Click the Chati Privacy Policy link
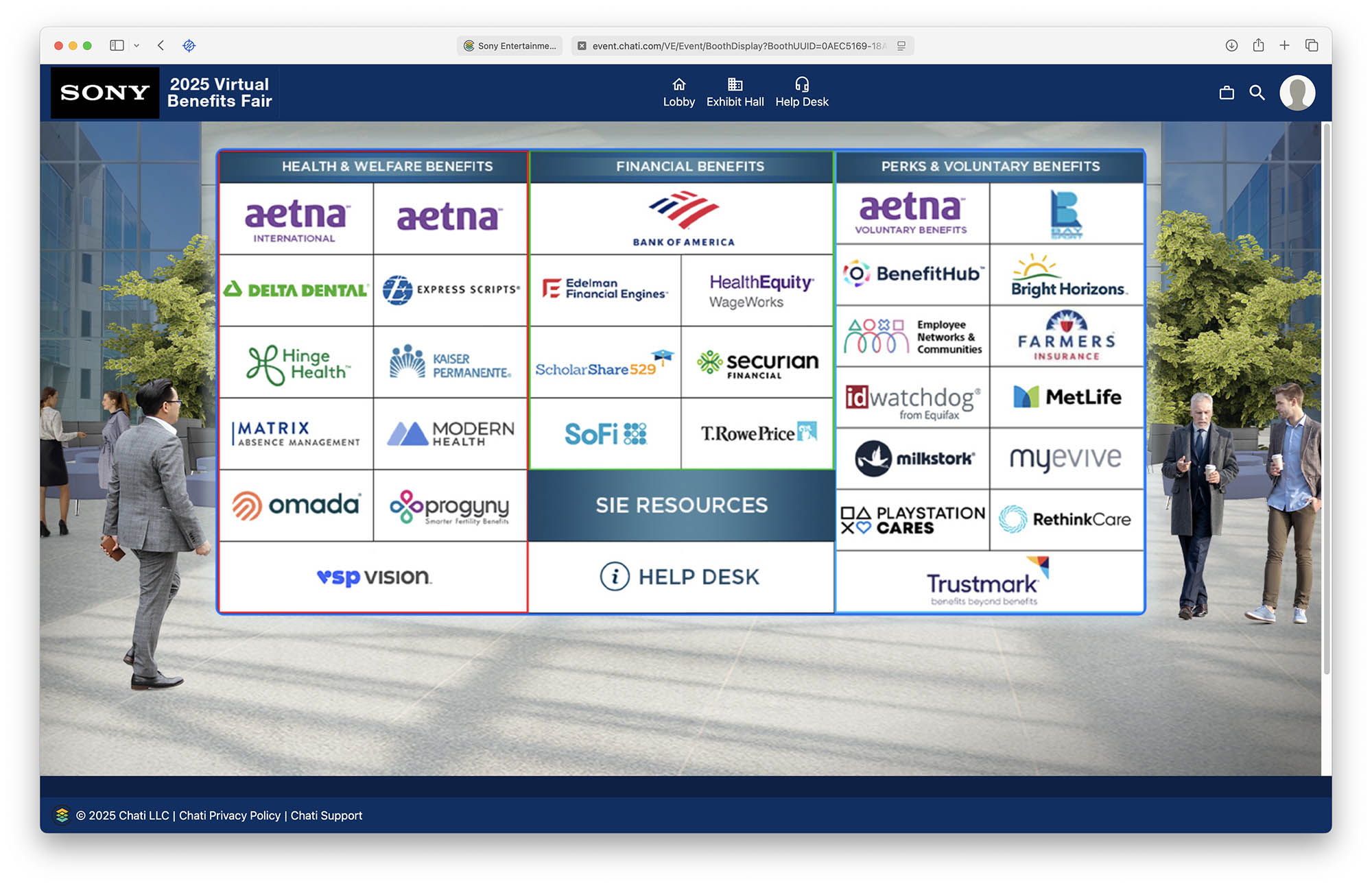1372x886 pixels. (230, 815)
